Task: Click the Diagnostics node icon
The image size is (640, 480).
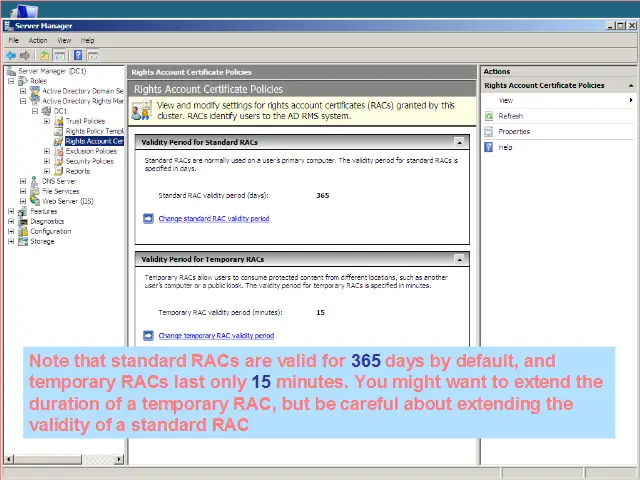Action: [23, 221]
